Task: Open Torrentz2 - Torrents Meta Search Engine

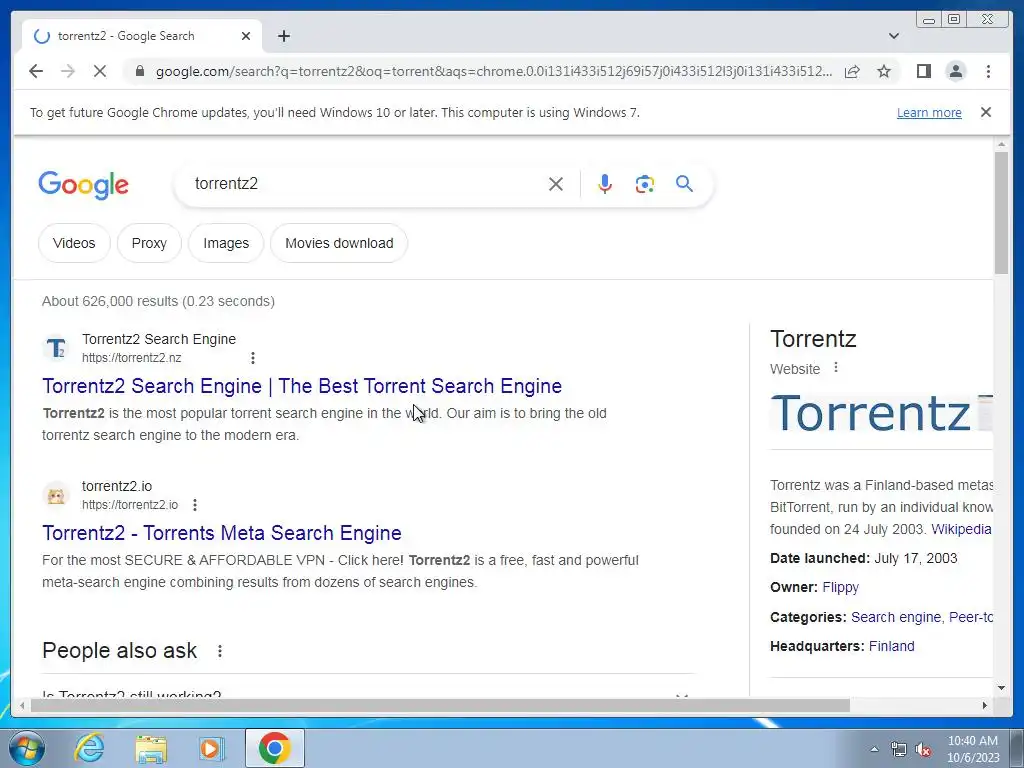Action: point(221,533)
